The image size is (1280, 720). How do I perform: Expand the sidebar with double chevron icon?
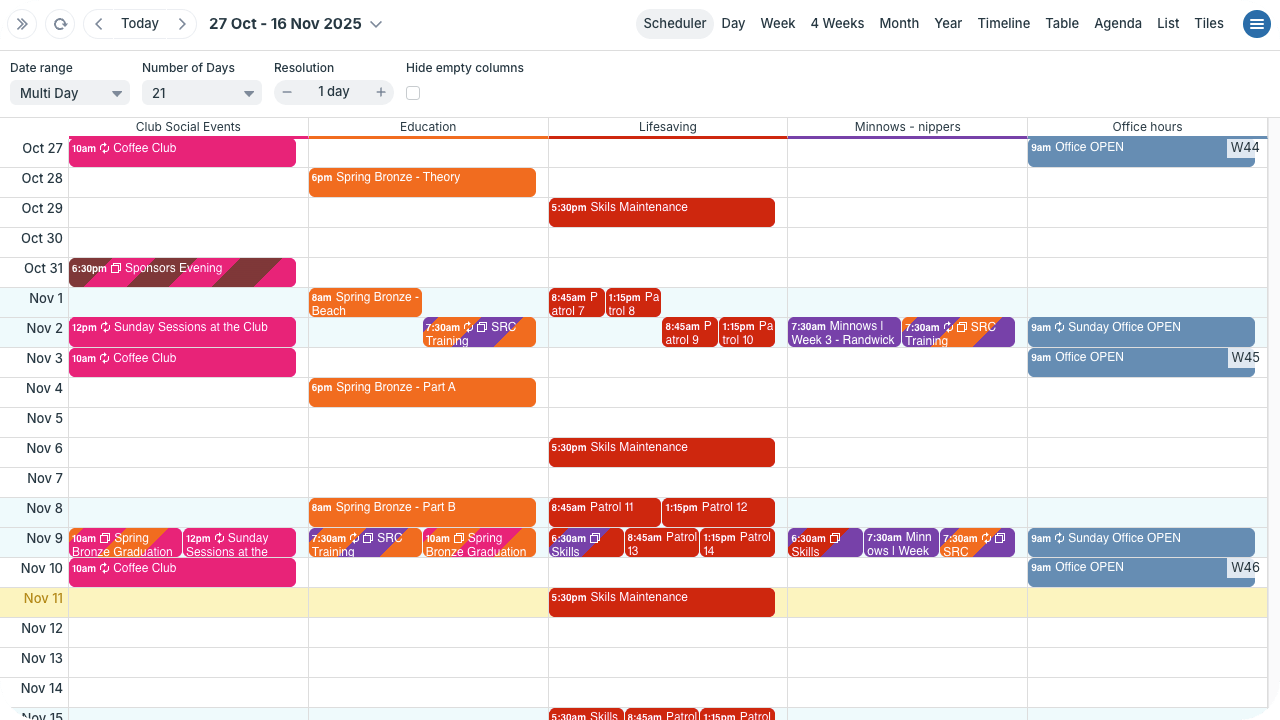[22, 24]
